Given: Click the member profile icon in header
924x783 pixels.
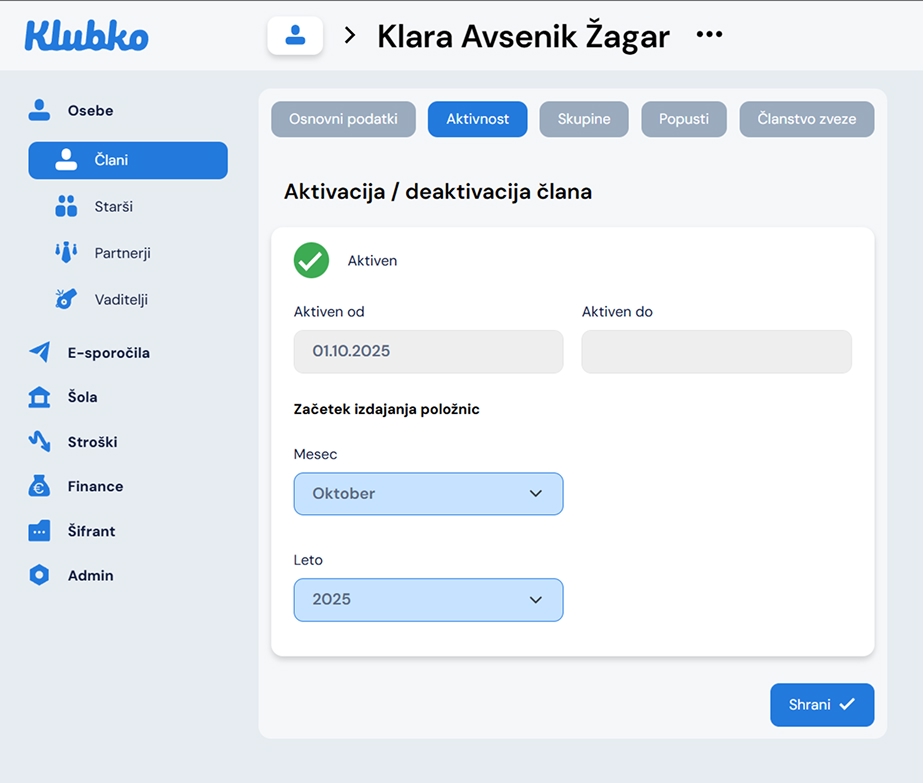Looking at the screenshot, I should pos(295,36).
